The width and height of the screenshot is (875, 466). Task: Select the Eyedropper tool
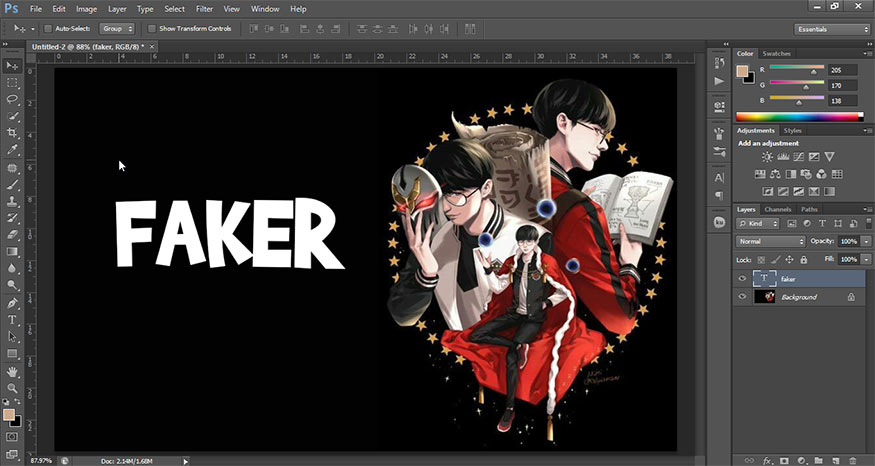click(12, 150)
